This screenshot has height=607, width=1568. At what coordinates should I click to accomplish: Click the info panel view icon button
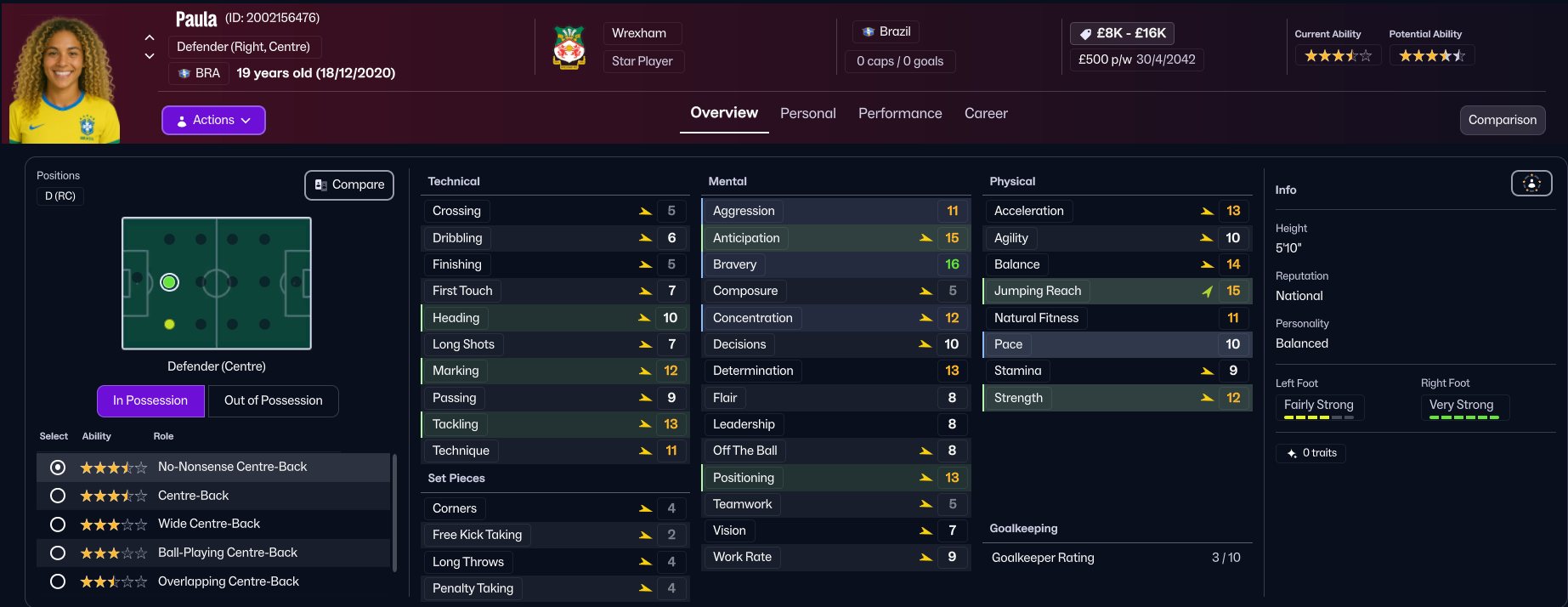coord(1531,183)
